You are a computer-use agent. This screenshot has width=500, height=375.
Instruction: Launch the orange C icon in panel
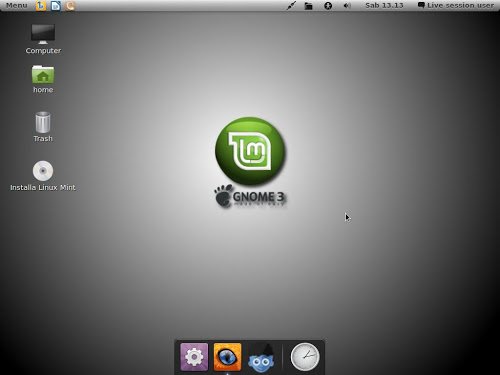point(70,5)
